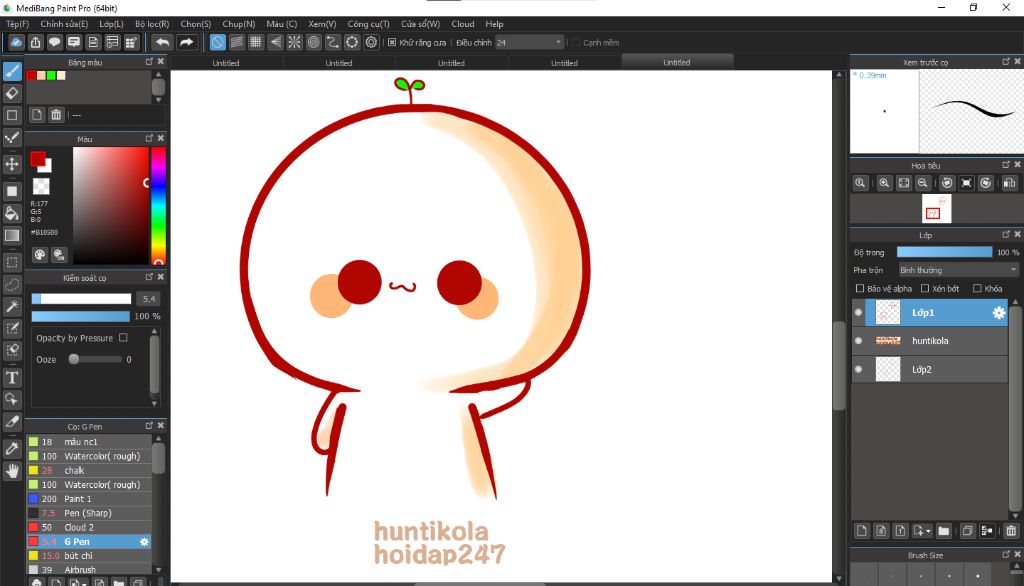Open the Cloud menu
1024x586 pixels.
coord(463,24)
